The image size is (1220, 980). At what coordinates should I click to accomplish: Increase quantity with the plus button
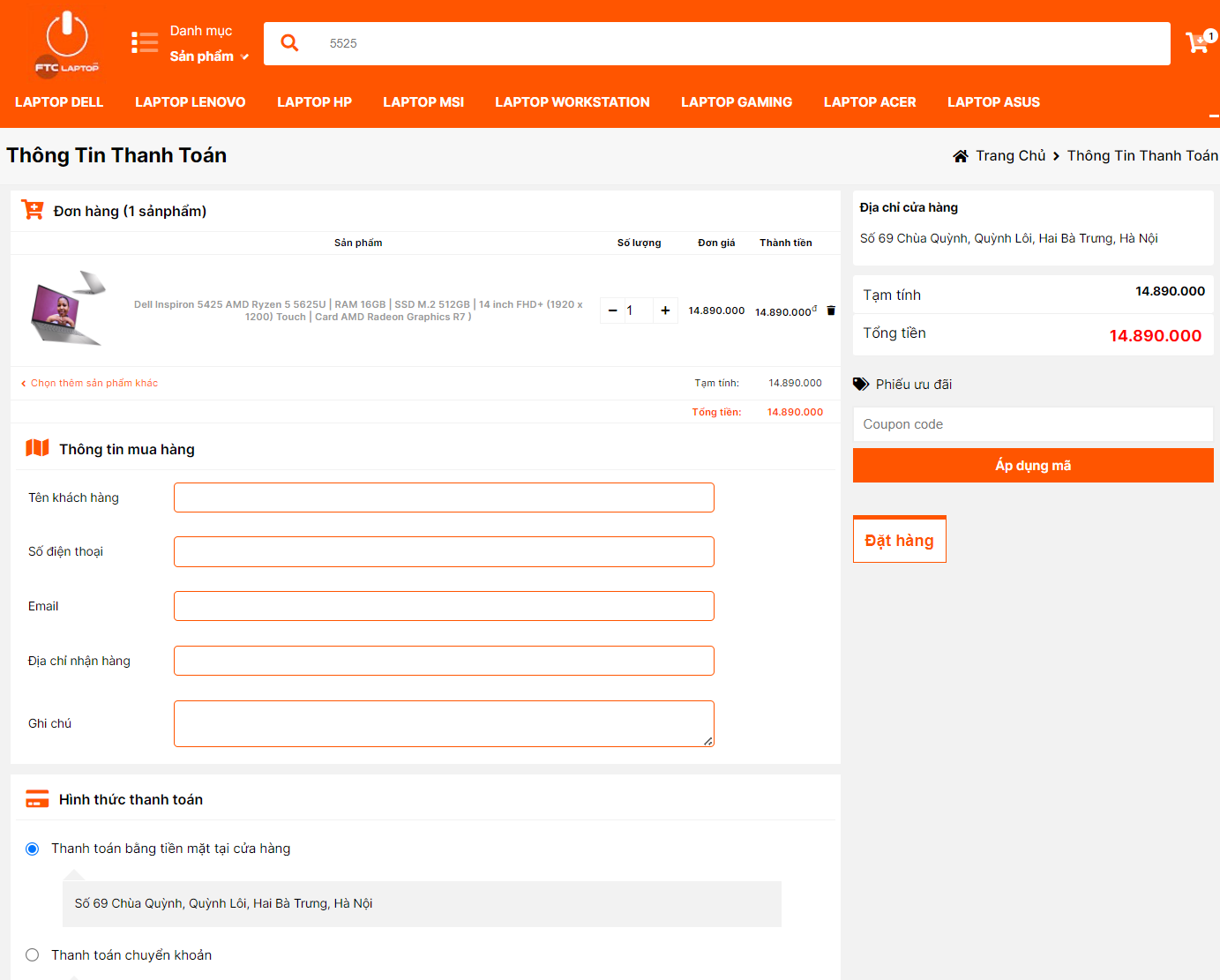click(x=665, y=310)
